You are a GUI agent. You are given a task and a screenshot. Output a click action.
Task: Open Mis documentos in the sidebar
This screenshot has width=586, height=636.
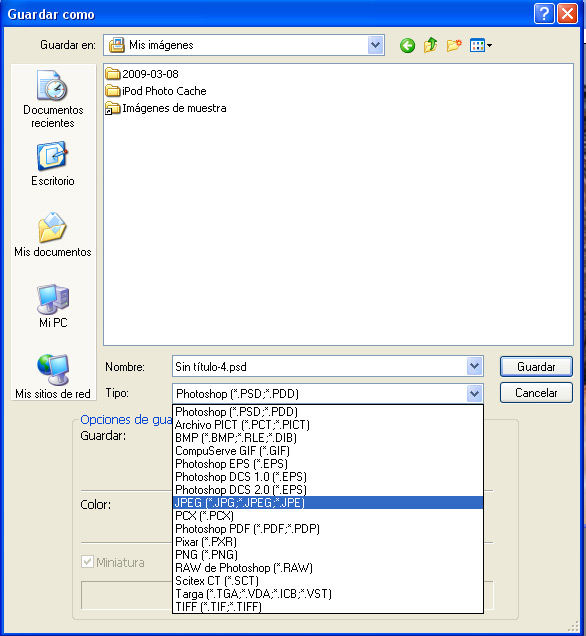(53, 234)
